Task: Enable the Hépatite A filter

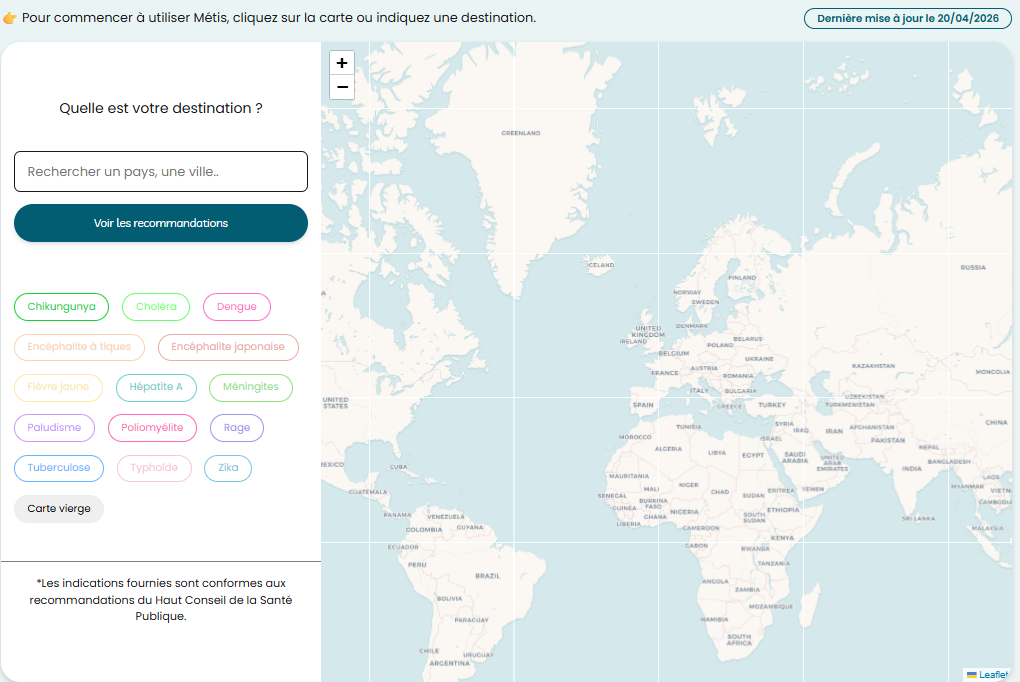Action: (156, 387)
